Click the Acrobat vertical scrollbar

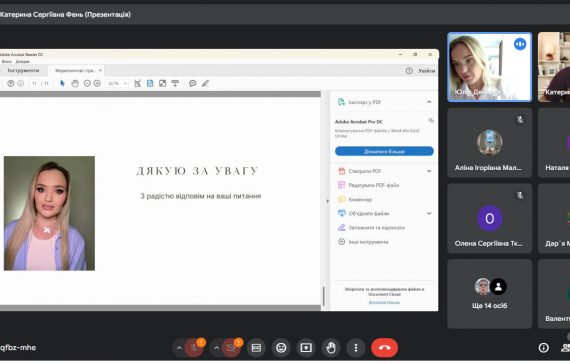[x=324, y=295]
